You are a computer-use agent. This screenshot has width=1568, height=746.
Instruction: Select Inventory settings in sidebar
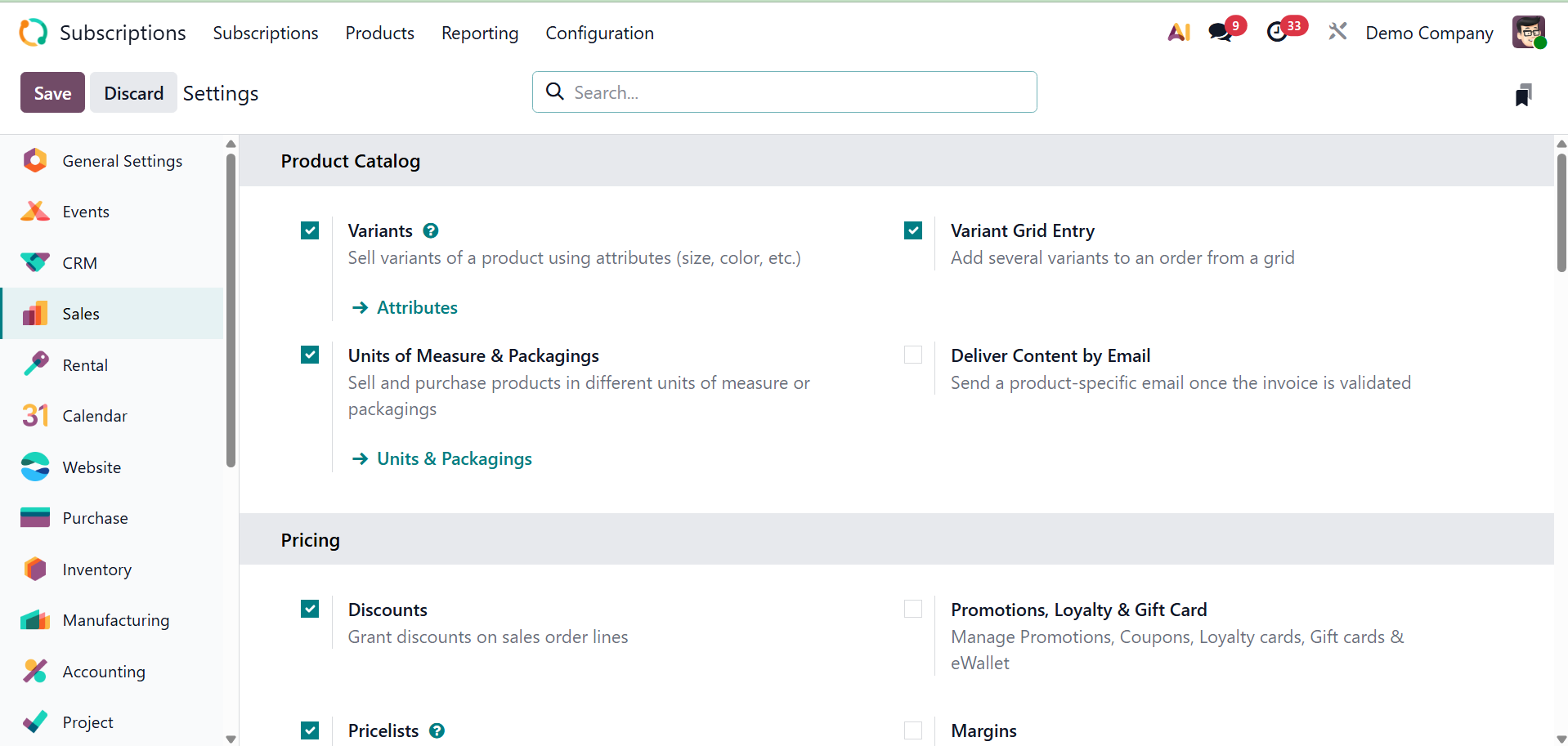coord(96,570)
